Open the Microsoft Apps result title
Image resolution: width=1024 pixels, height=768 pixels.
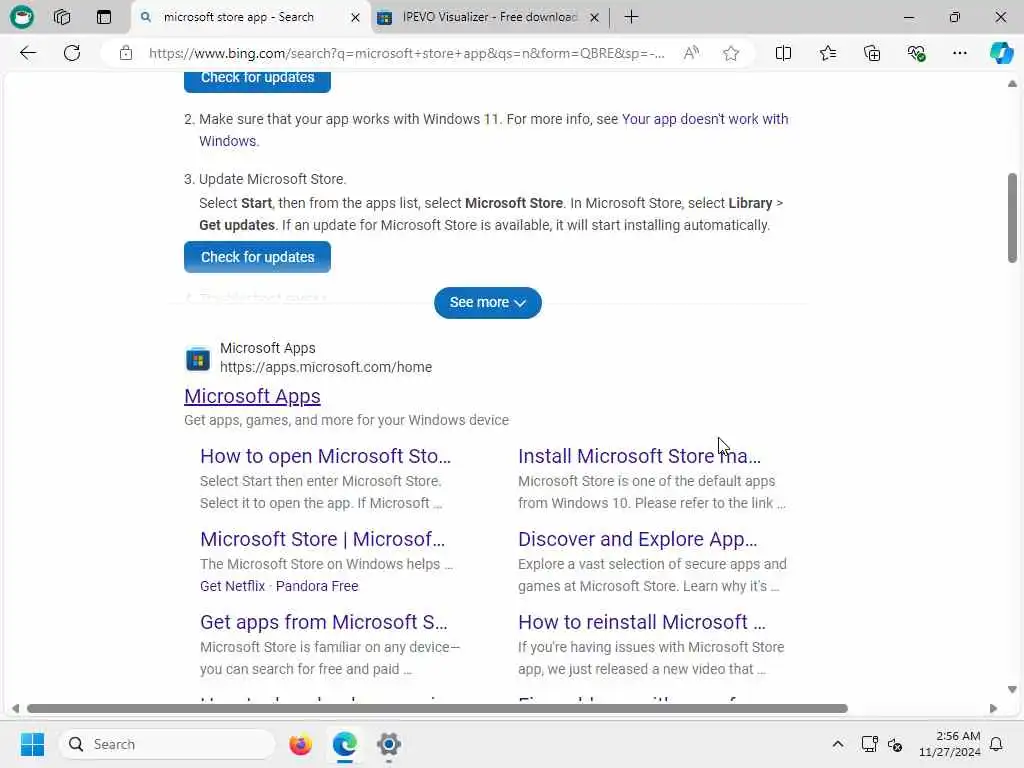pyautogui.click(x=252, y=396)
